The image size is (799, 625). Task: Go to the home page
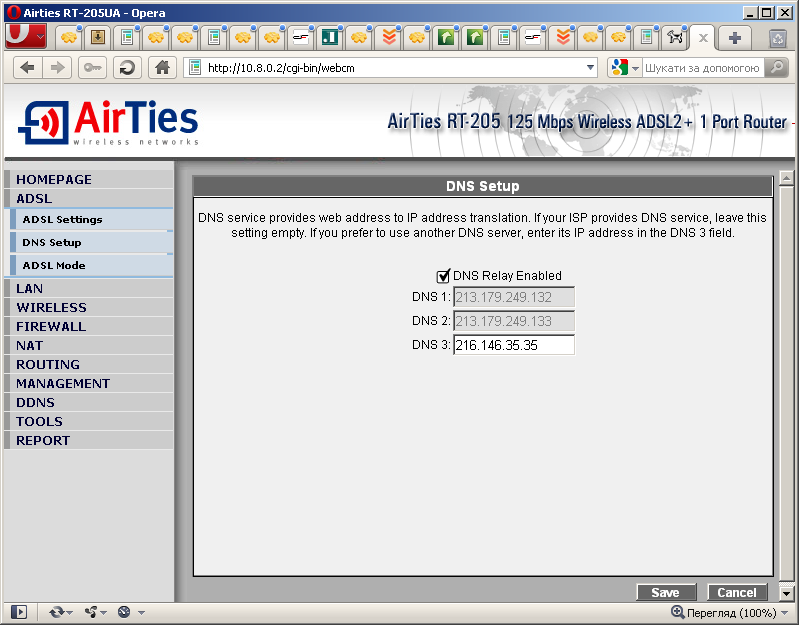coord(162,68)
